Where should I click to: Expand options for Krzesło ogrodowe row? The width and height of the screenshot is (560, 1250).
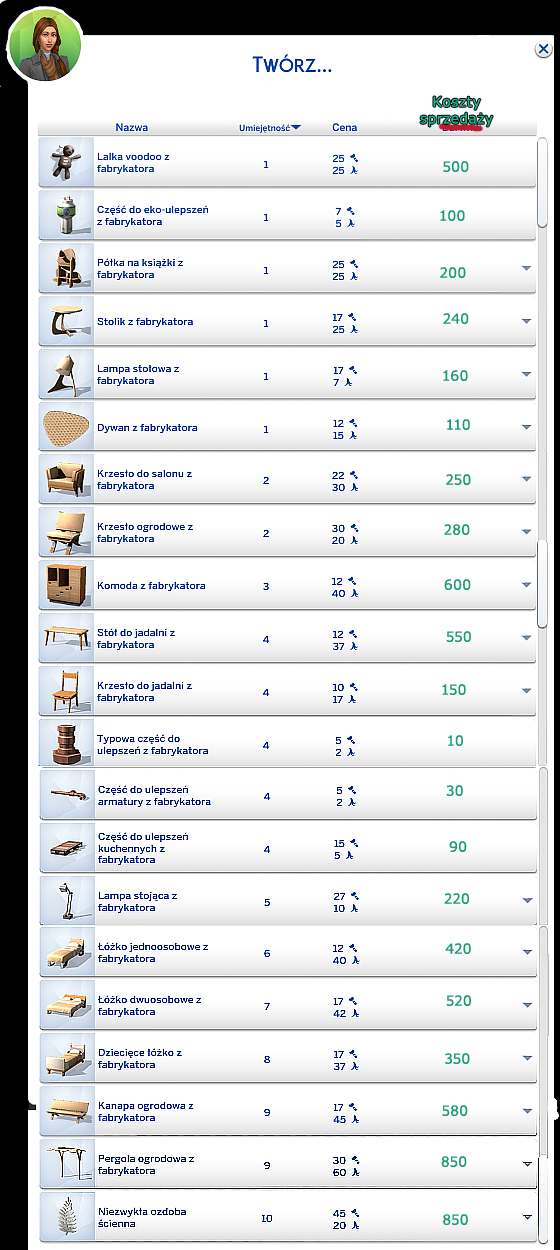(x=526, y=532)
